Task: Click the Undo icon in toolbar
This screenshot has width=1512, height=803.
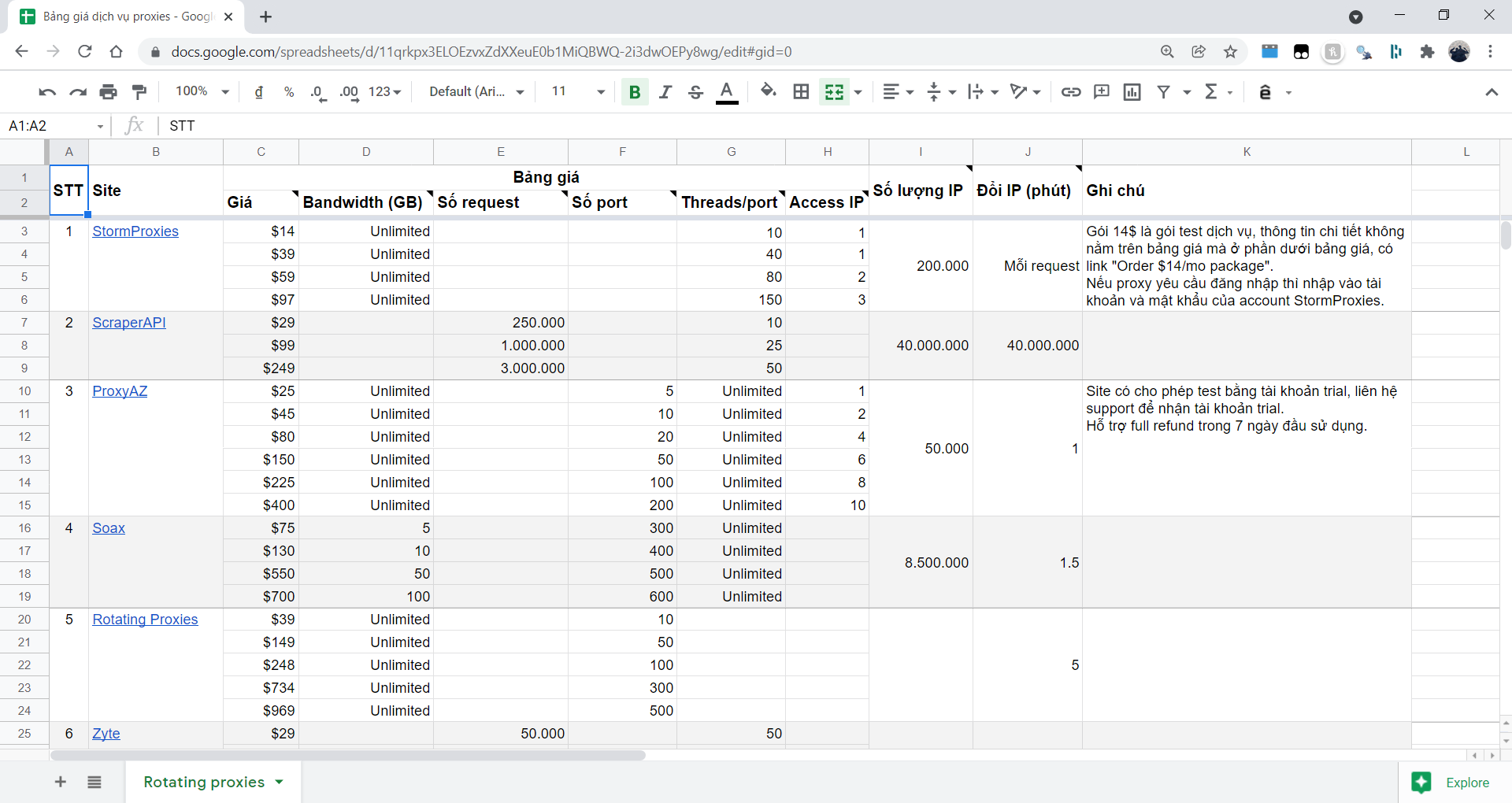Action: [46, 92]
